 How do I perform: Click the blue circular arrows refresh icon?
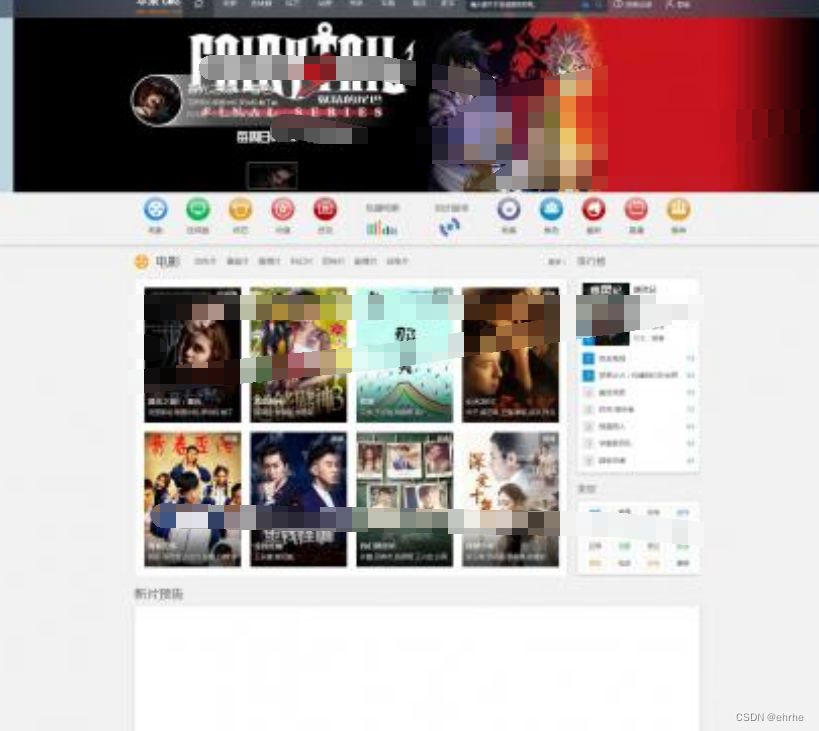[x=450, y=228]
